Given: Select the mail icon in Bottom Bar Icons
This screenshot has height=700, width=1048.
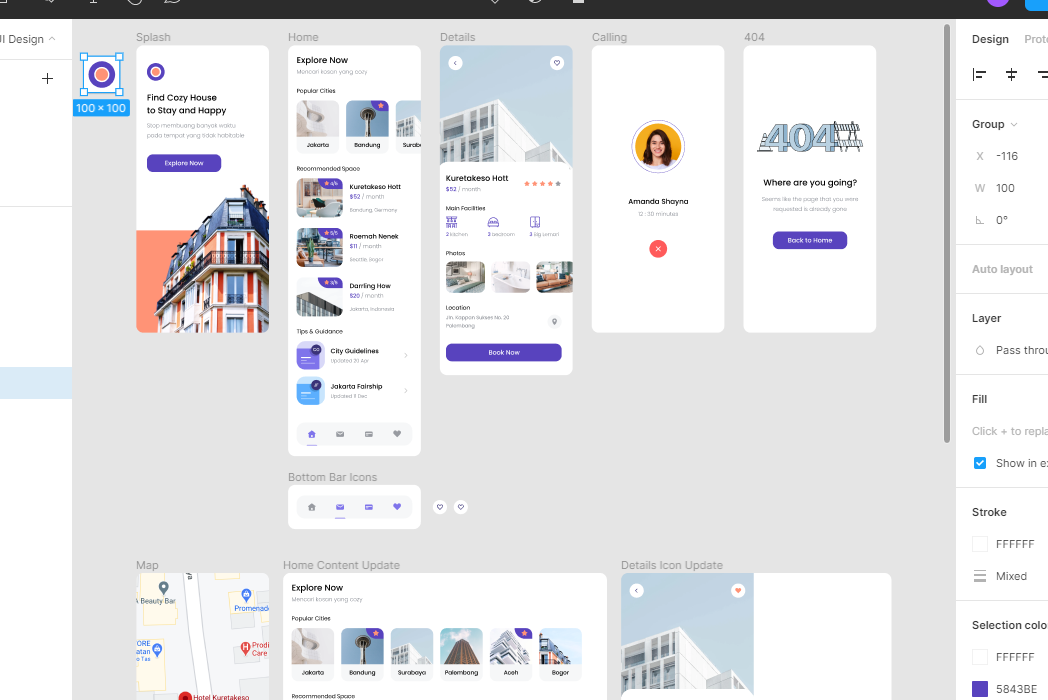Looking at the screenshot, I should [340, 507].
